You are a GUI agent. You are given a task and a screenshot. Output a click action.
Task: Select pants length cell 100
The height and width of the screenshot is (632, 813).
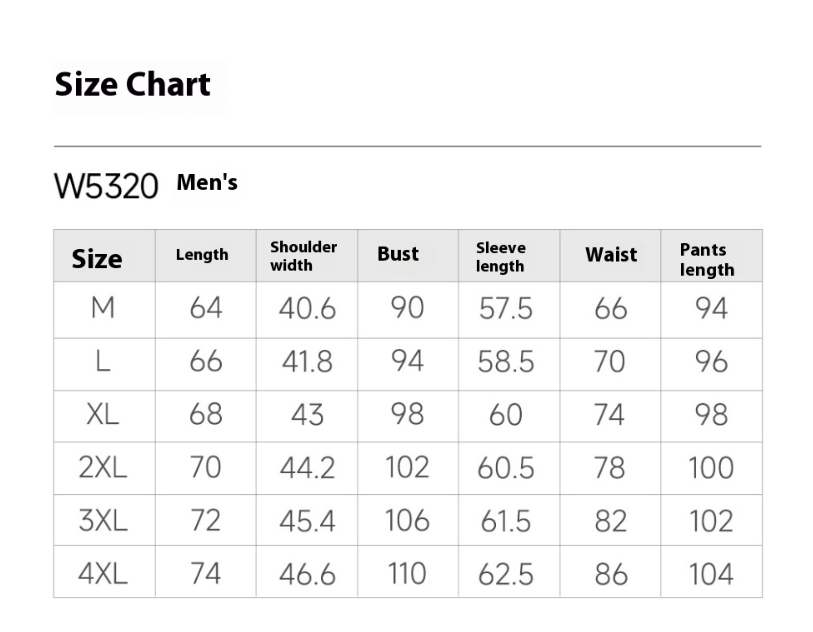(x=711, y=468)
